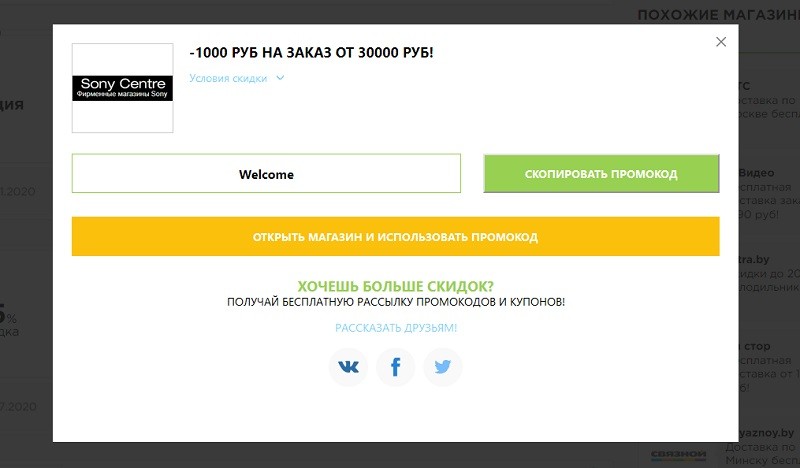The height and width of the screenshot is (468, 800).
Task: Select the Welcome promo code field
Action: click(x=266, y=174)
